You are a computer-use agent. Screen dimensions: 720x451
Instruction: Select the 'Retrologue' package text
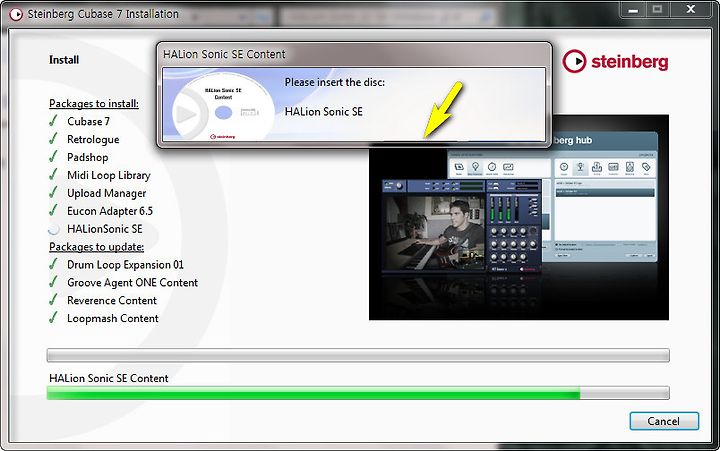[93, 140]
